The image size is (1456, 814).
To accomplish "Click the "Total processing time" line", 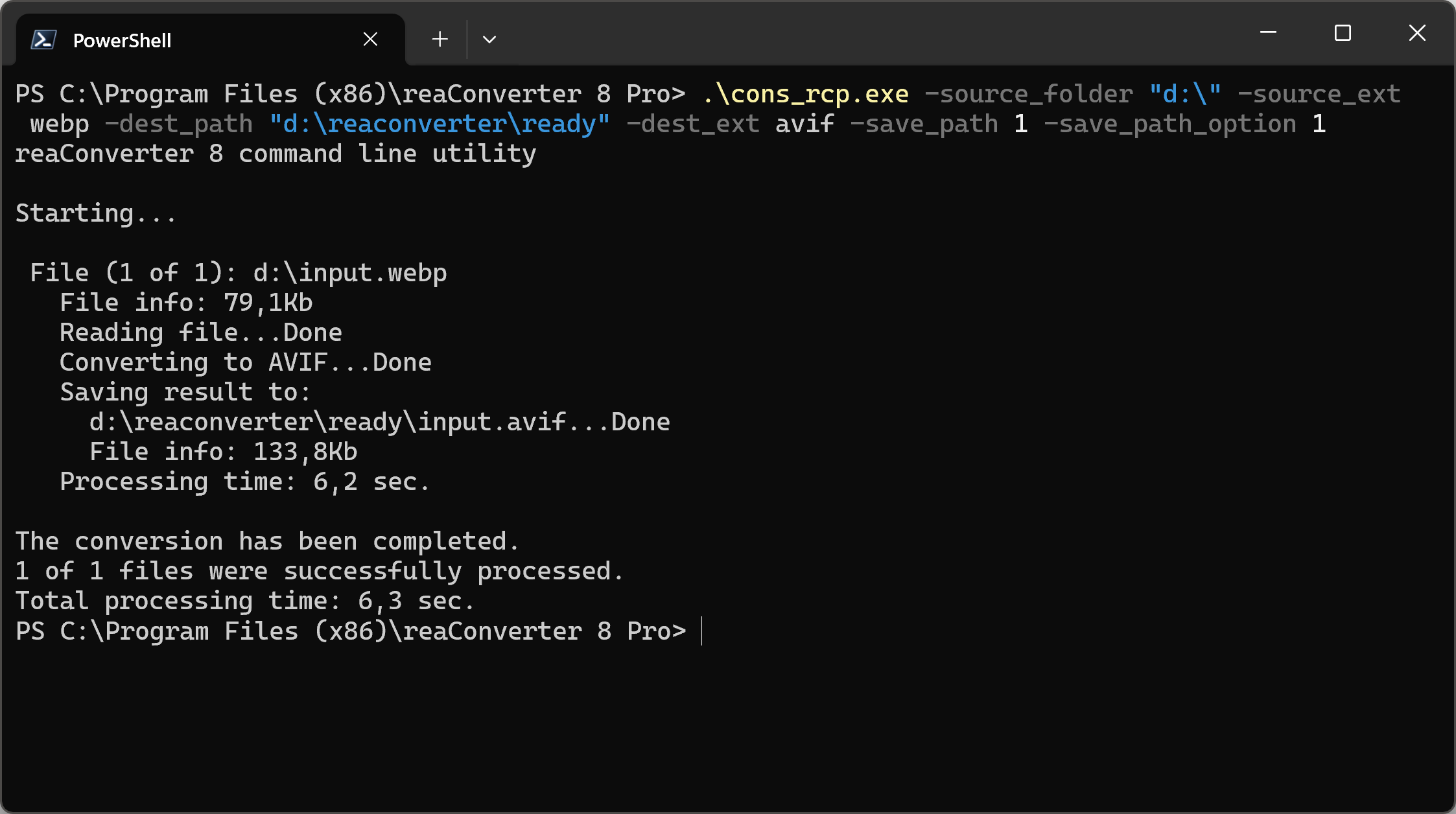I will [244, 601].
